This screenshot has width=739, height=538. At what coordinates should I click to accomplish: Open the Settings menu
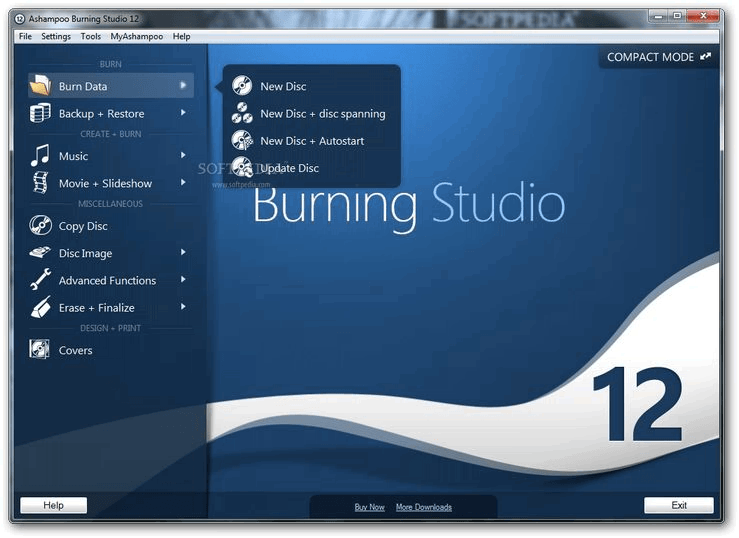pyautogui.click(x=56, y=36)
